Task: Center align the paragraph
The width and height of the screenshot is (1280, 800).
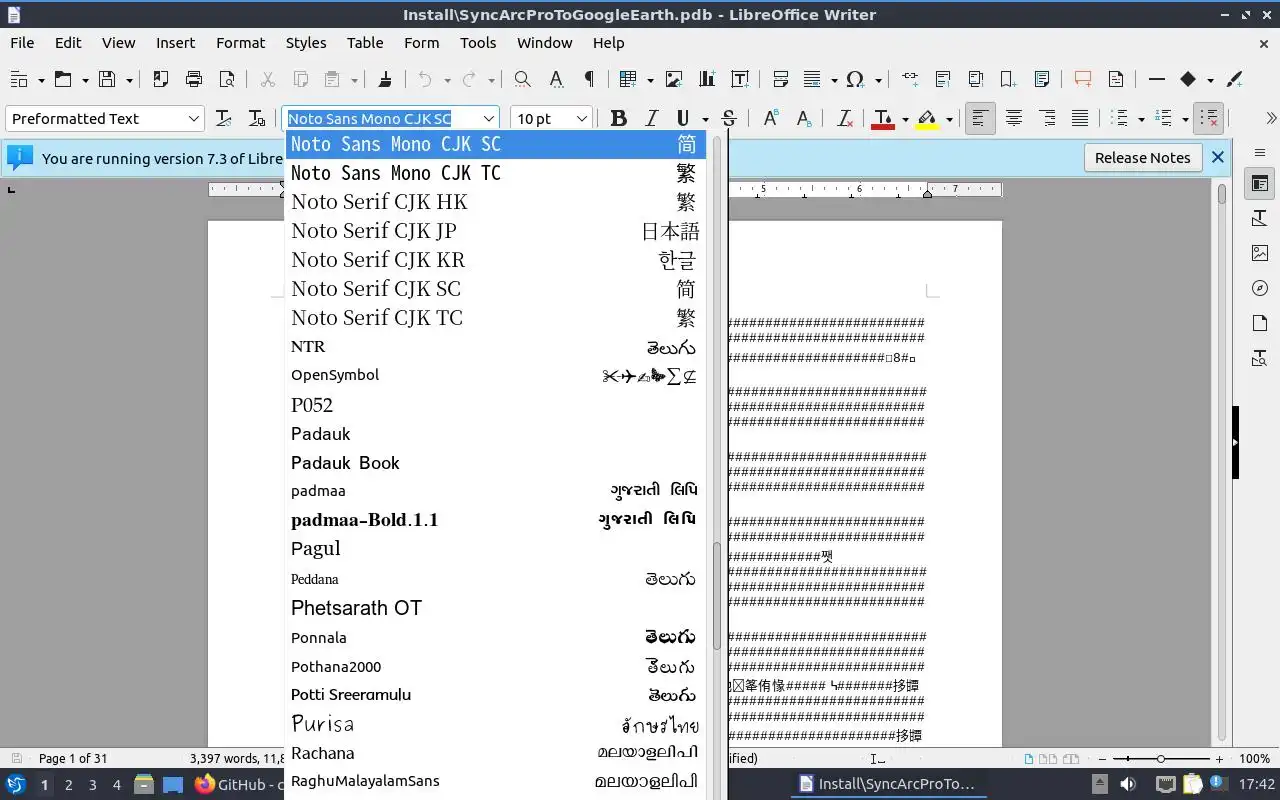Action: pyautogui.click(x=1014, y=119)
